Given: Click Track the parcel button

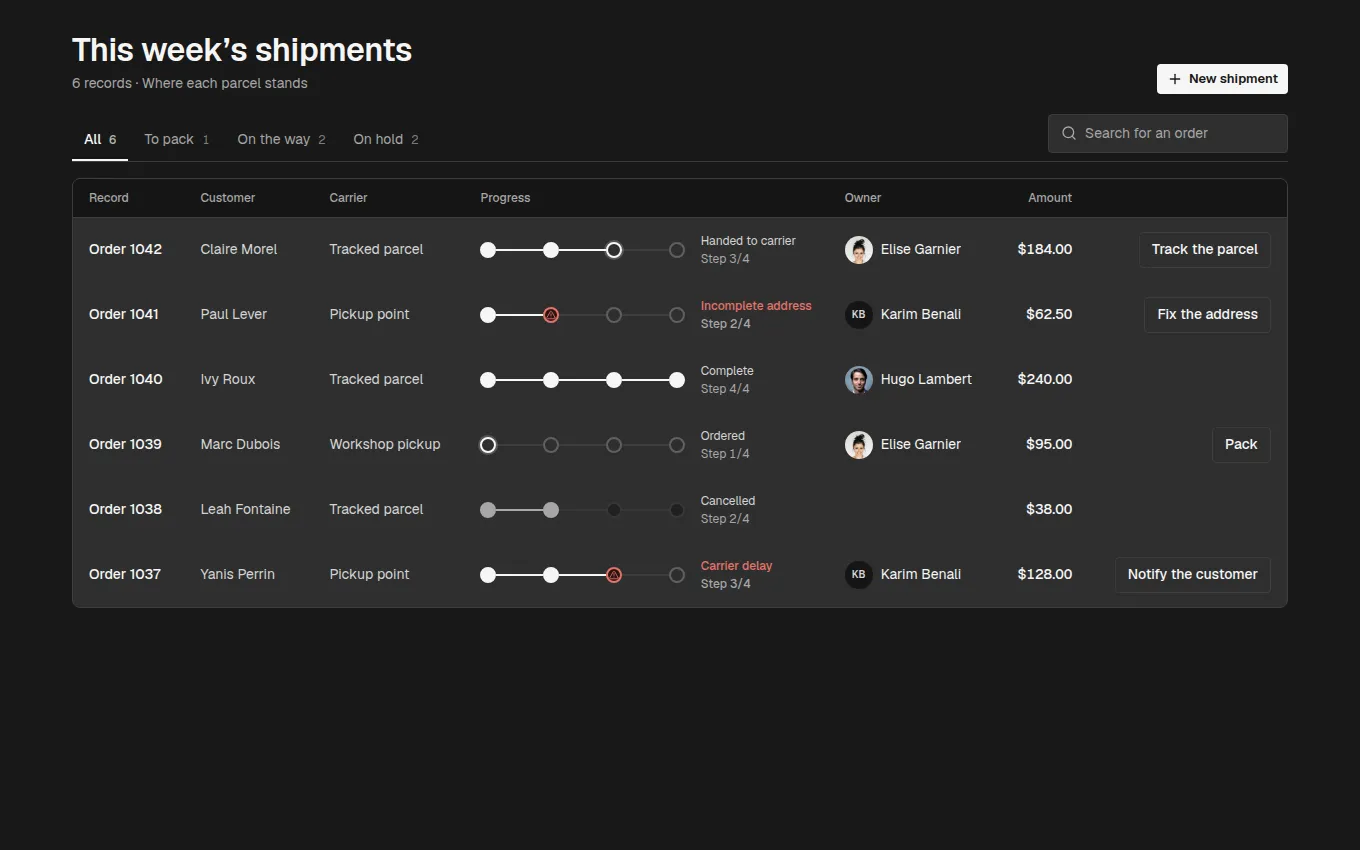Looking at the screenshot, I should (1205, 250).
